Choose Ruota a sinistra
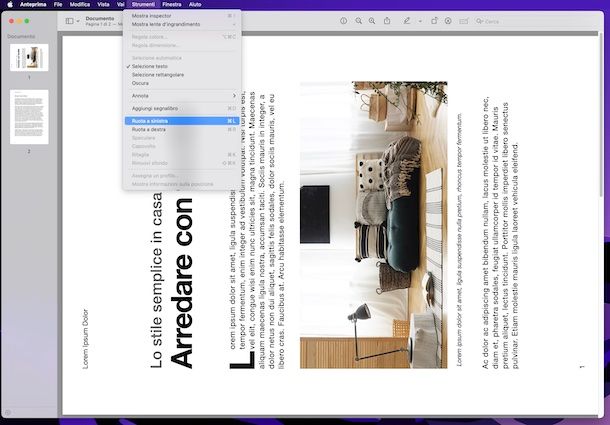The image size is (610, 425). [182, 121]
